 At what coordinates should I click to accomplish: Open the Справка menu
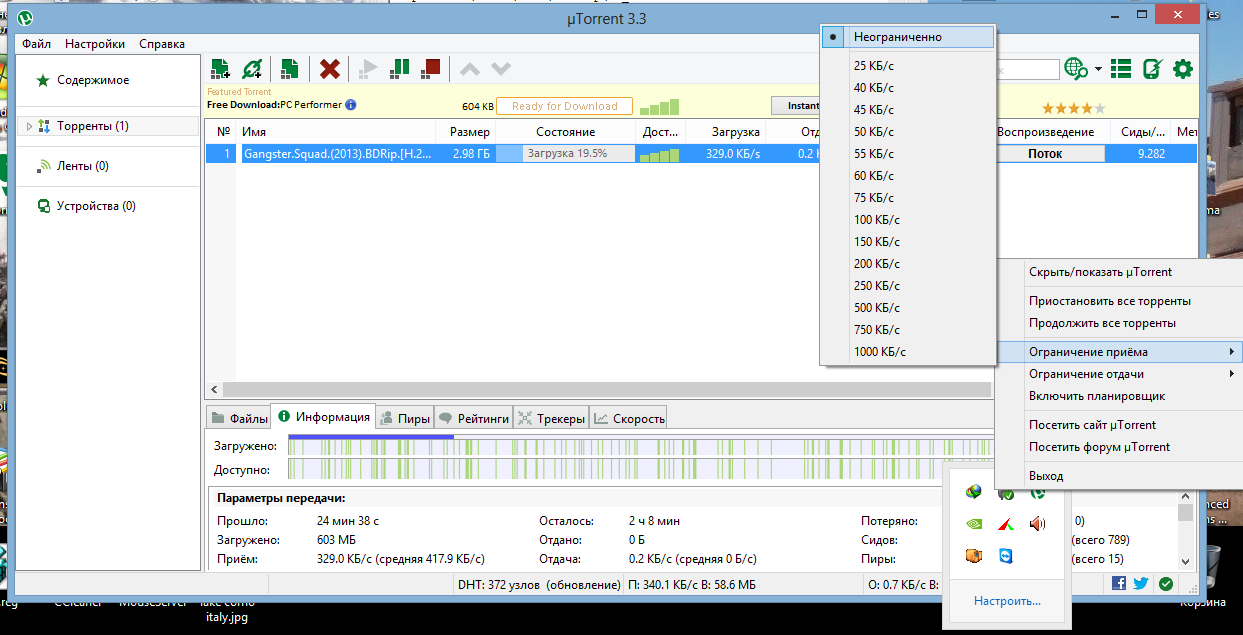(162, 44)
